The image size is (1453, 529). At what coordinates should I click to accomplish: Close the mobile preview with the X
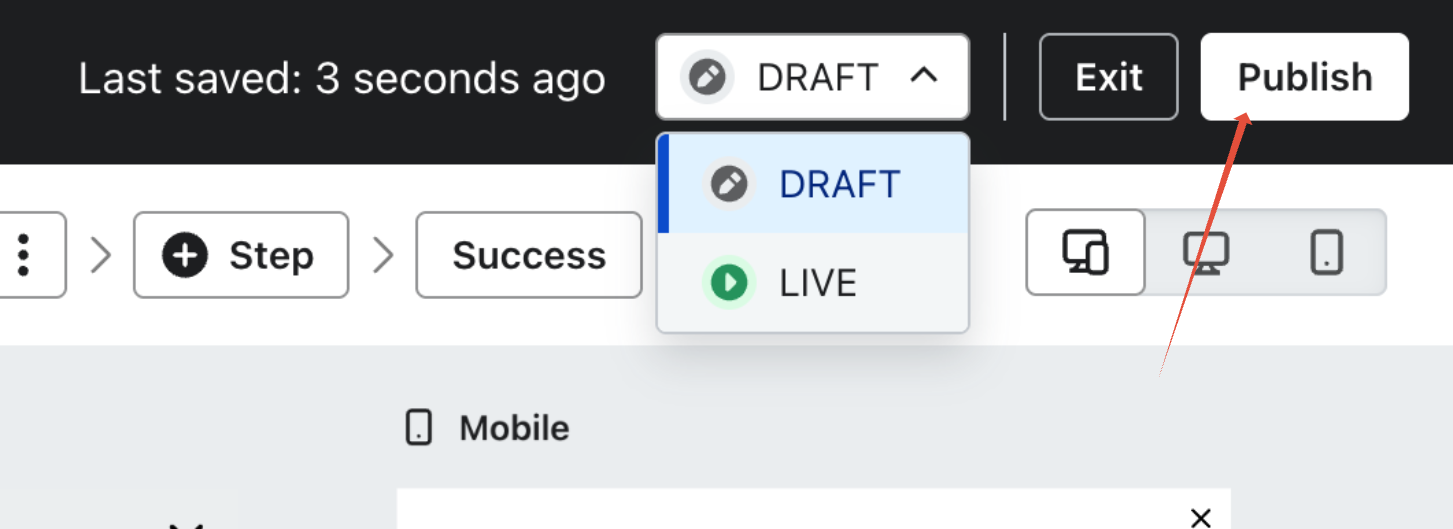pos(1201,517)
